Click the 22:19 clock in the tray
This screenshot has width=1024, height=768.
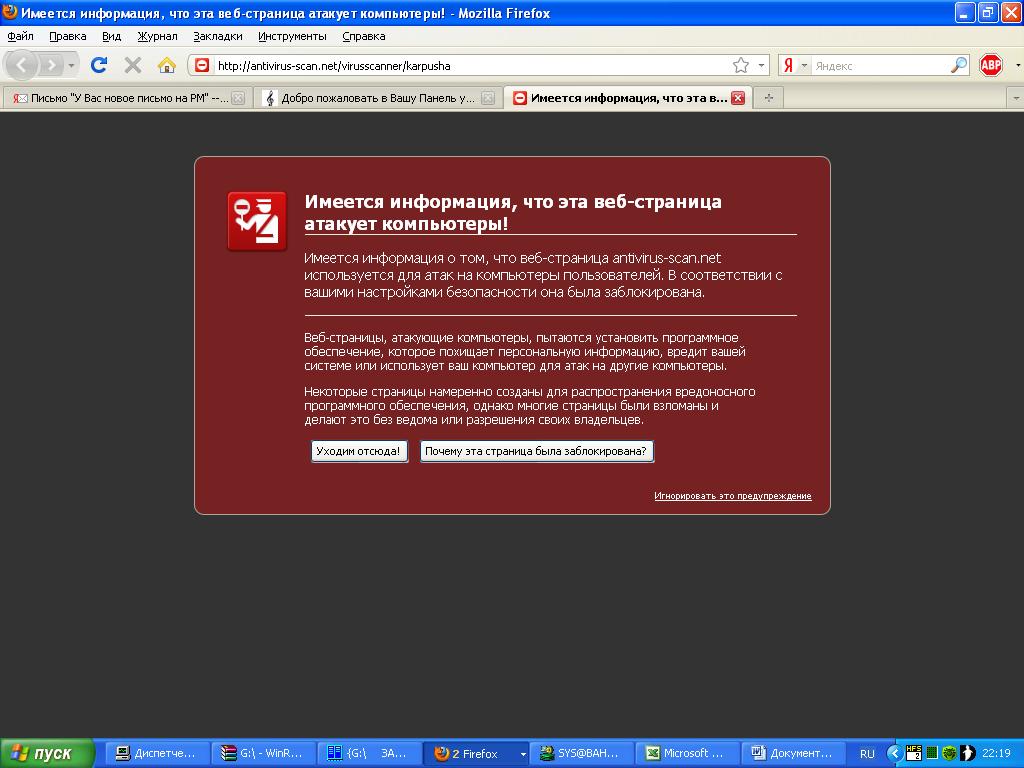click(996, 753)
